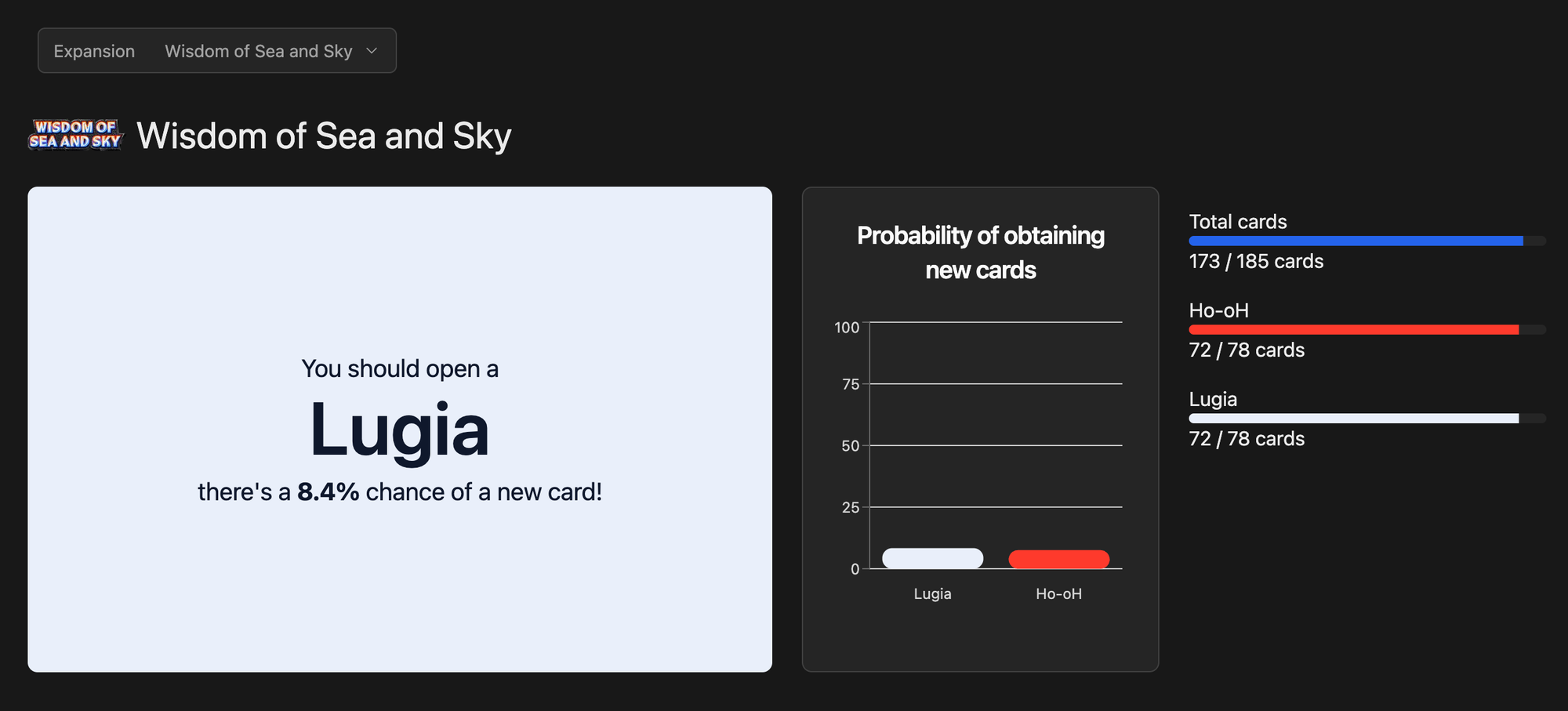Image resolution: width=1568 pixels, height=711 pixels.
Task: Click the blue Total cards progress bar
Action: 1356,241
